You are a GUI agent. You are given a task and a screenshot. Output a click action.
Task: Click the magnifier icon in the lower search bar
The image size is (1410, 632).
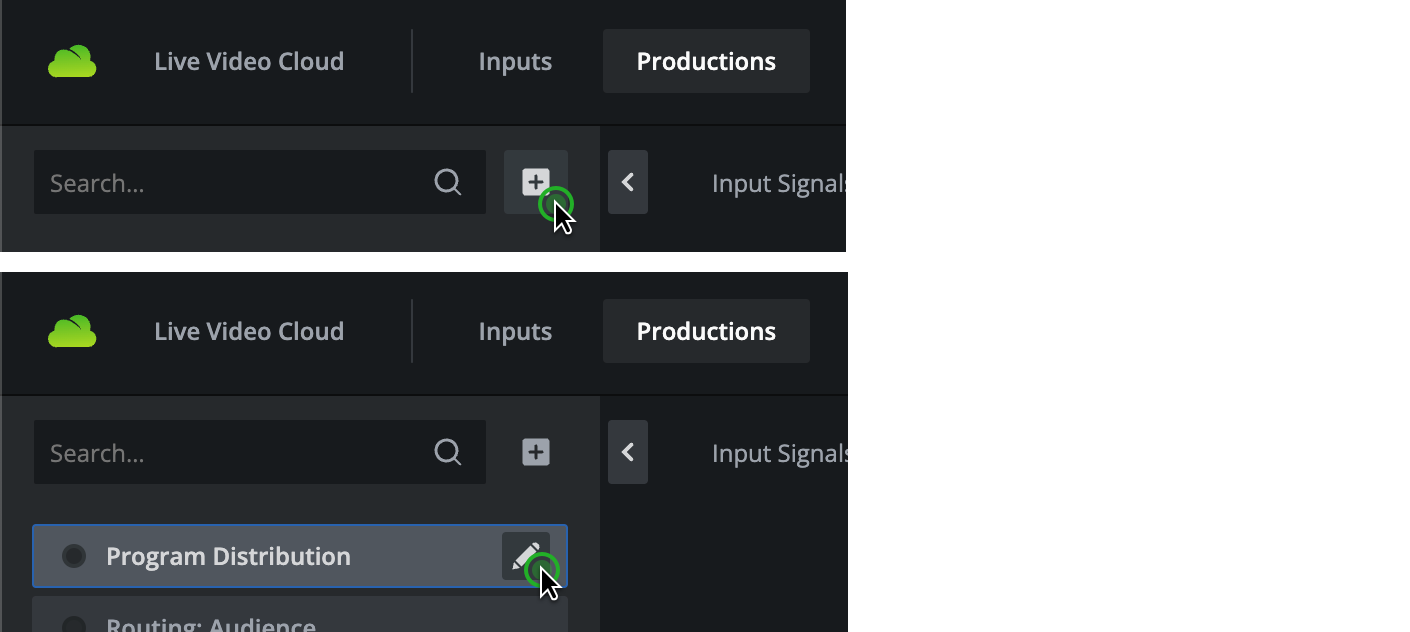[447, 452]
